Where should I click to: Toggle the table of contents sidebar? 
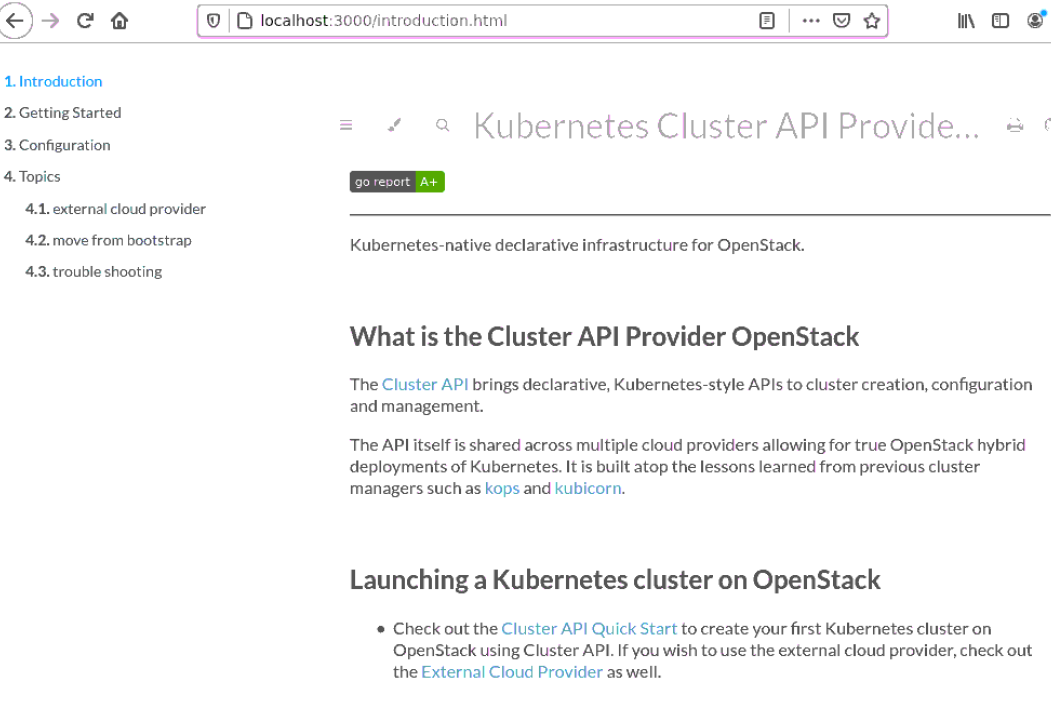point(346,125)
